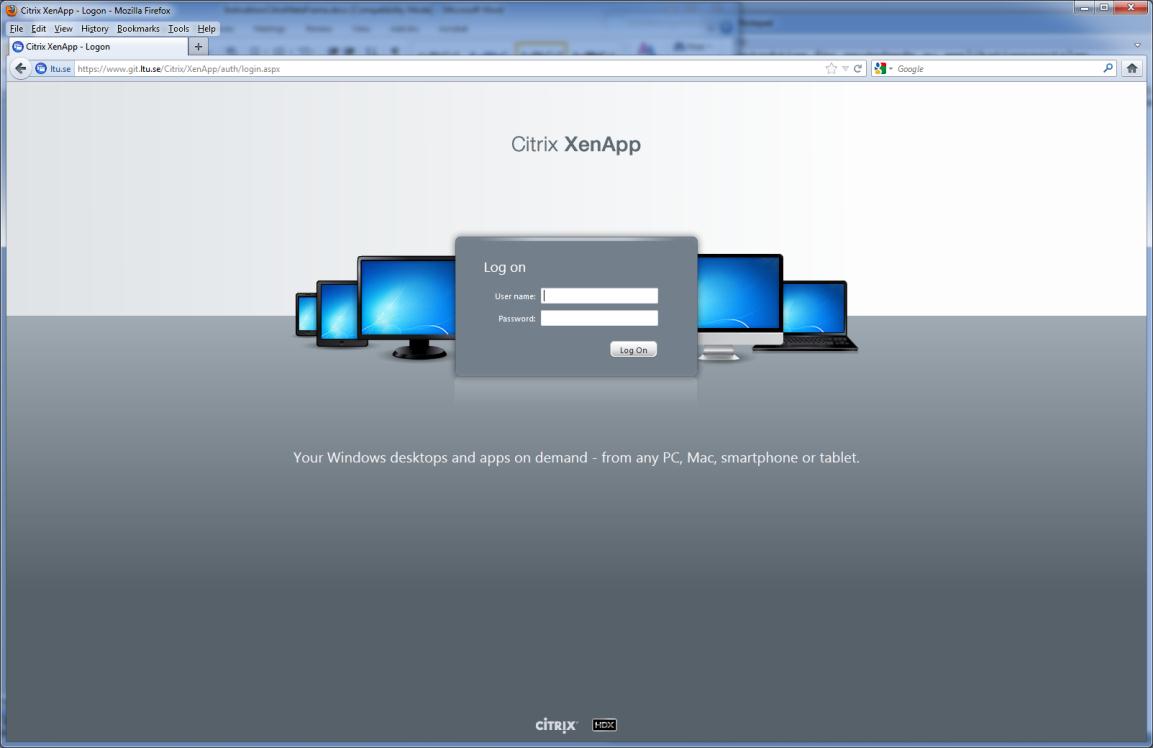
Task: Click the Citrix logo in the footer
Action: (x=556, y=725)
